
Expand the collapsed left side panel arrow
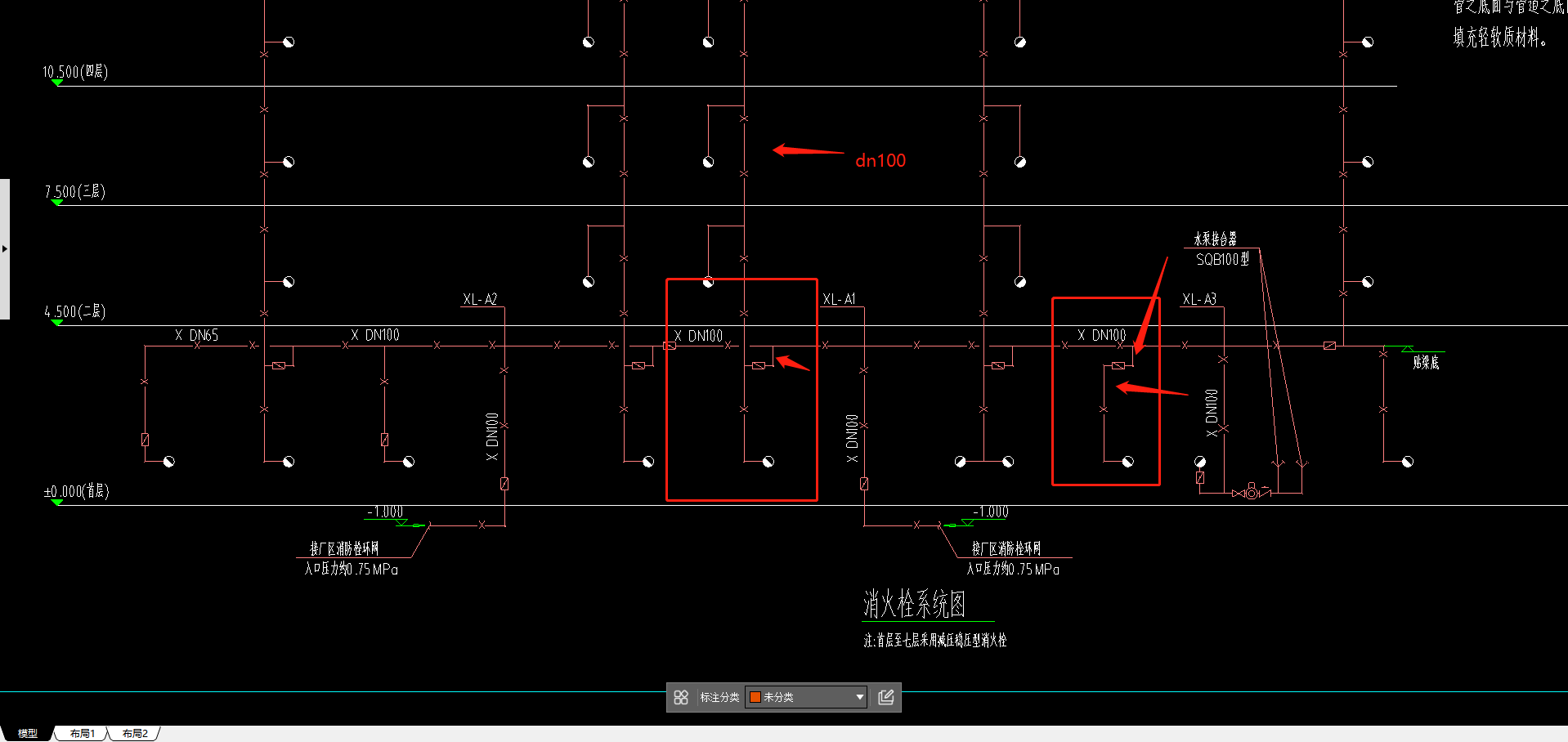point(5,248)
